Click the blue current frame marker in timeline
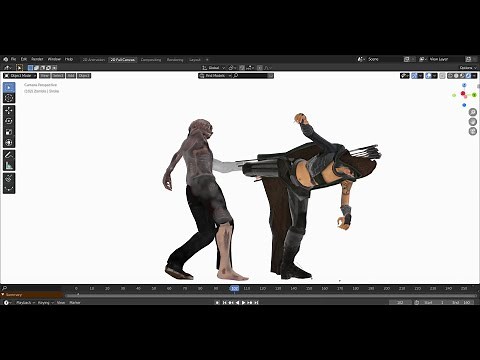 [234, 288]
